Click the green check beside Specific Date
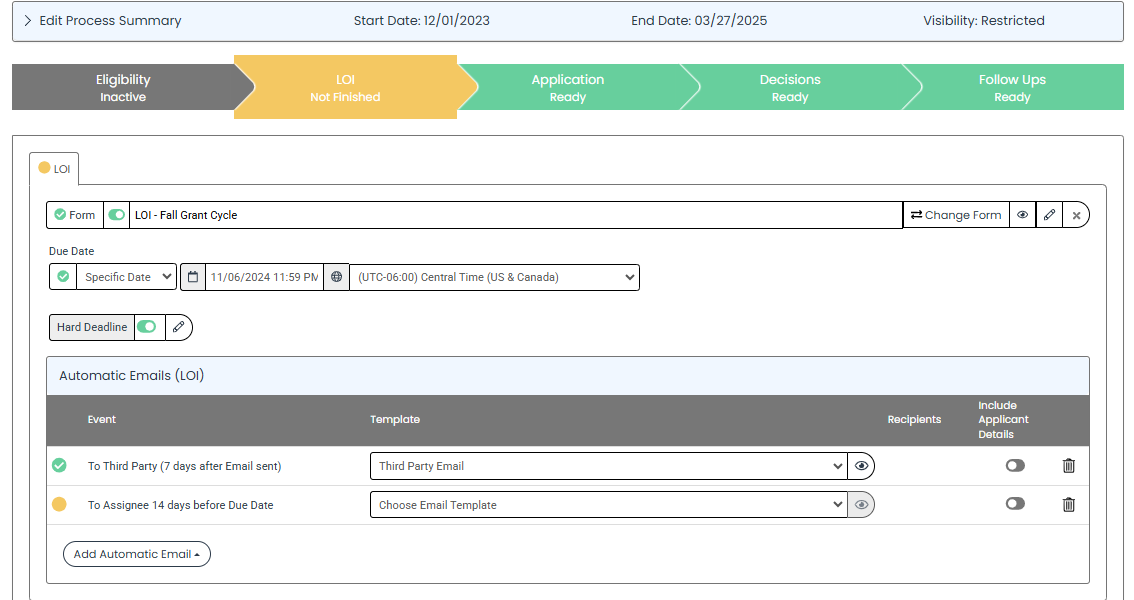Viewport: 1134px width, 600px height. (x=63, y=277)
